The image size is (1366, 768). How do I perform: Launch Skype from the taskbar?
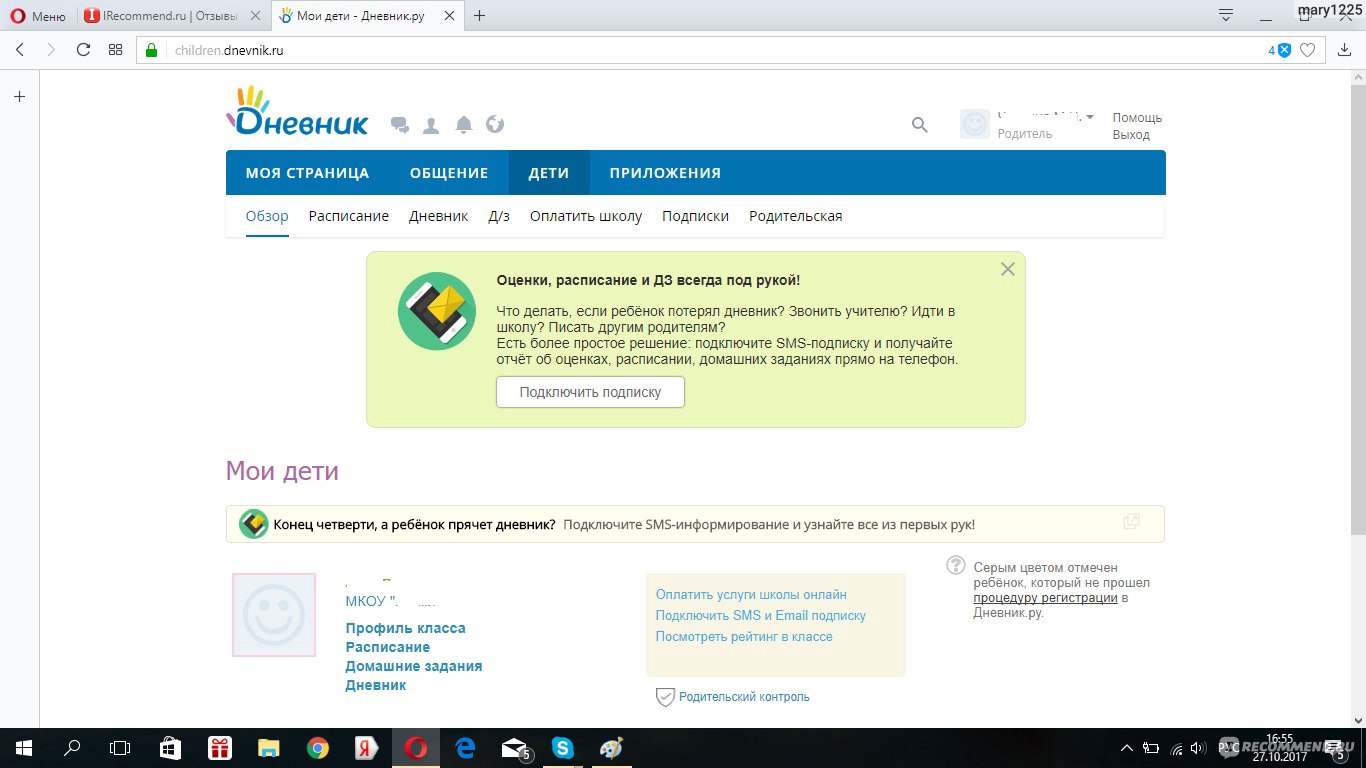[563, 748]
